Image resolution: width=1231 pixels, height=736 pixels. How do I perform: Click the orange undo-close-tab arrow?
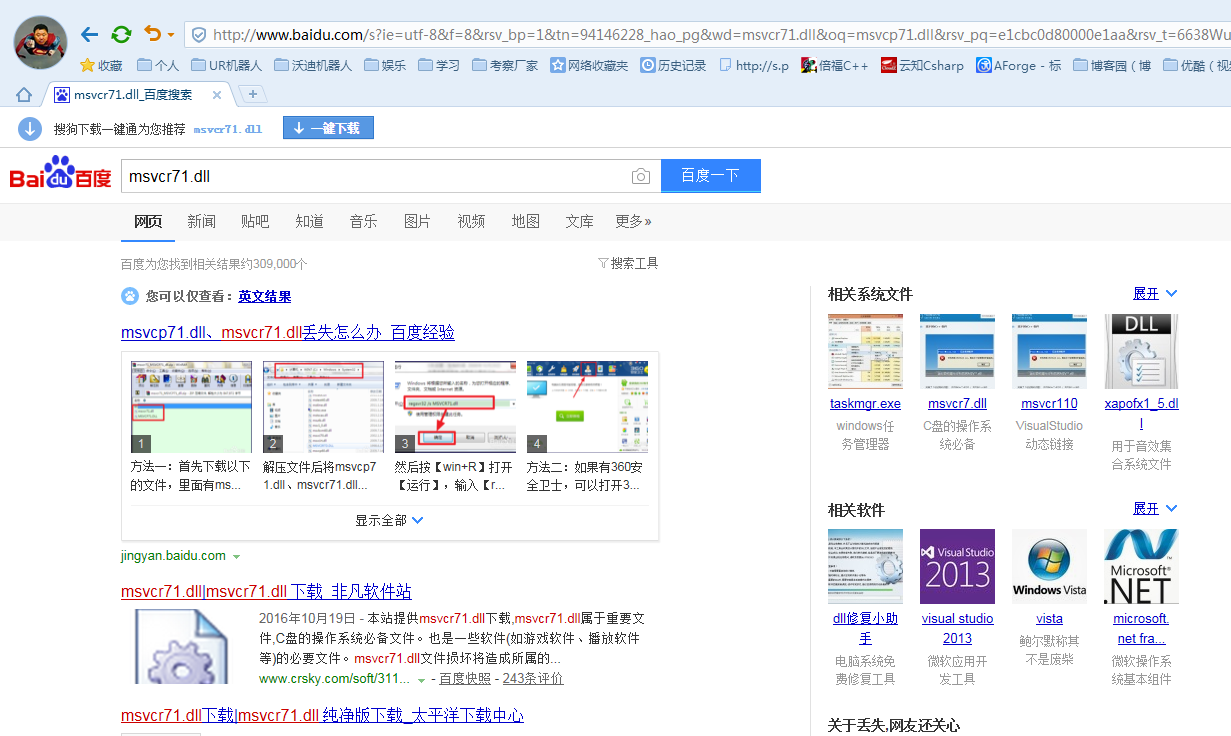click(x=152, y=35)
